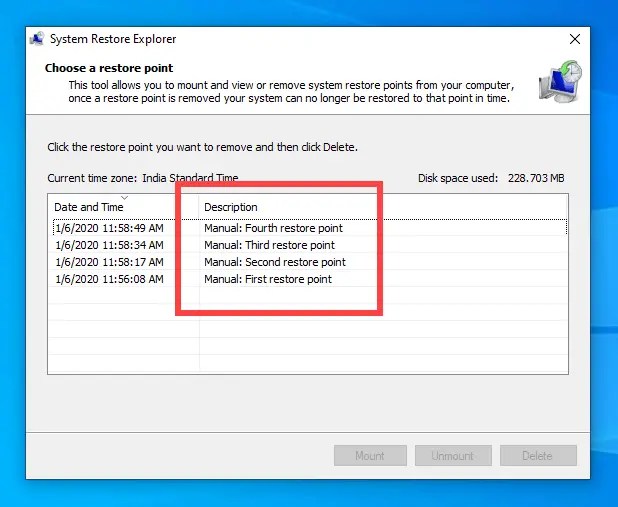Image resolution: width=618 pixels, height=507 pixels.
Task: Click the Mount button
Action: point(370,456)
